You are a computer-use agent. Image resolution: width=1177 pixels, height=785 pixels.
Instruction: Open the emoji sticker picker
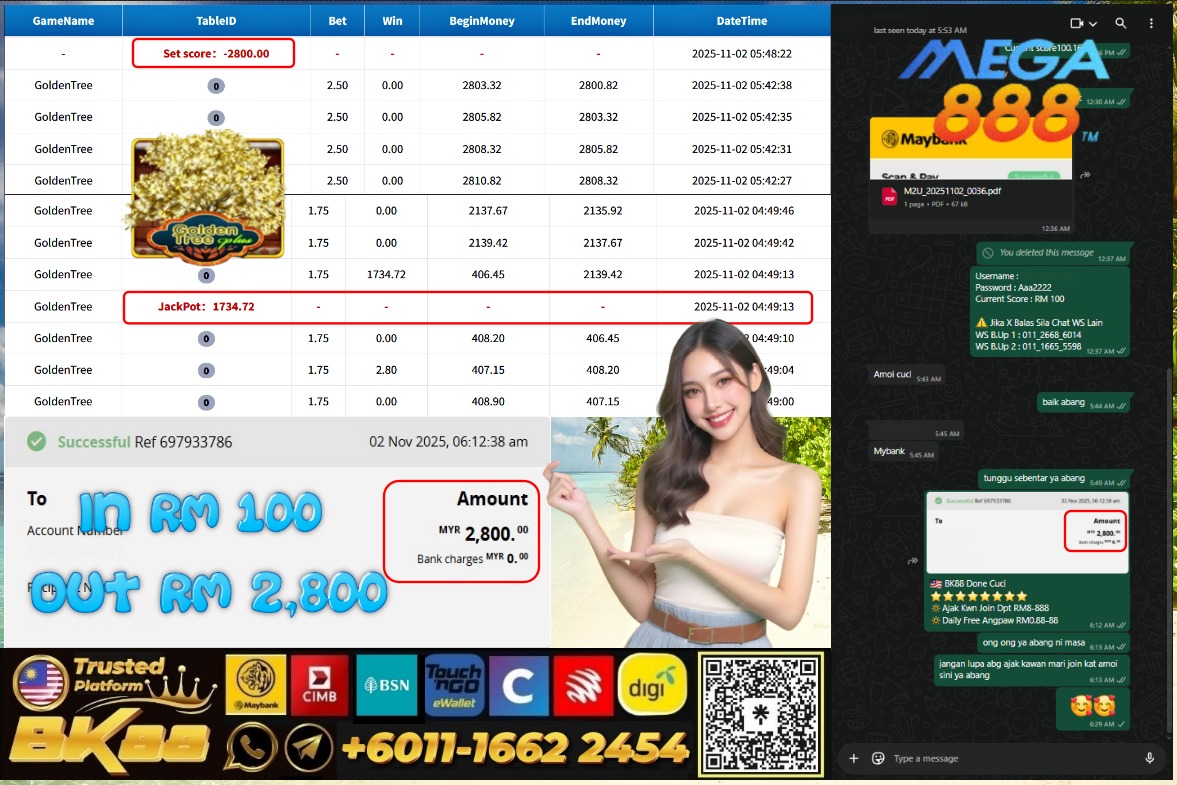coord(878,758)
